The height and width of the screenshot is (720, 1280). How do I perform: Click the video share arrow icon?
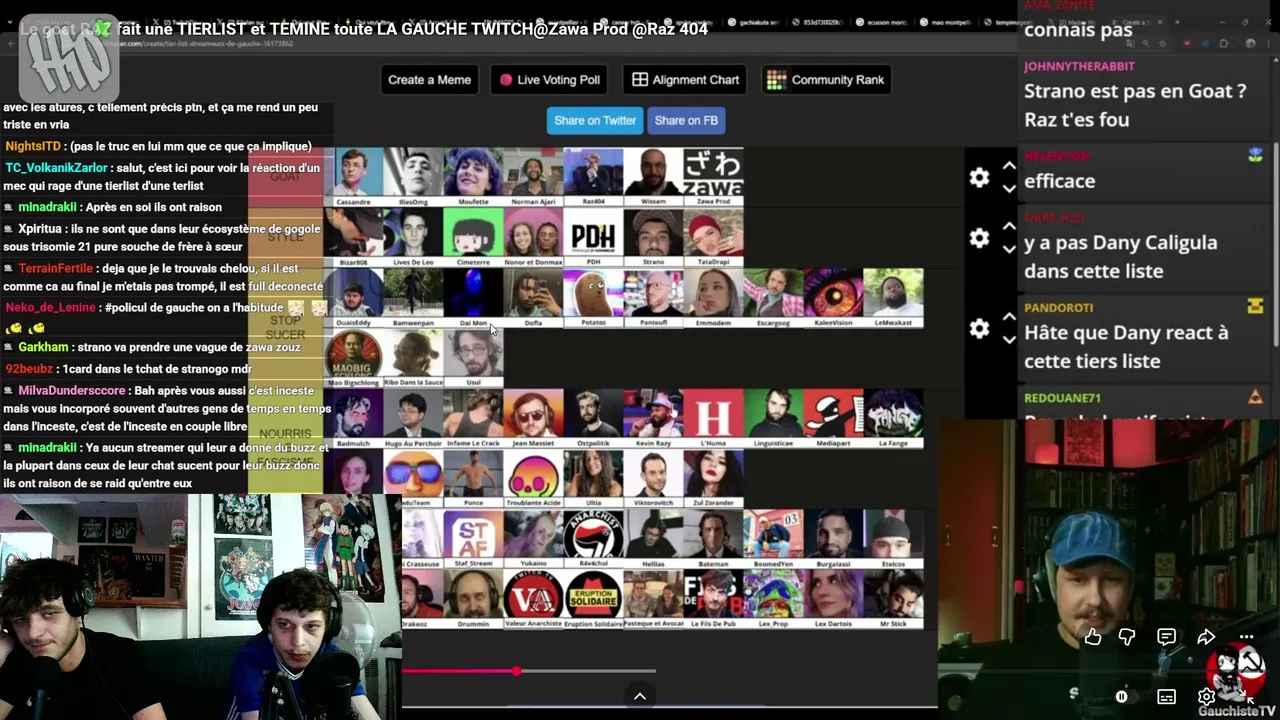(1206, 637)
